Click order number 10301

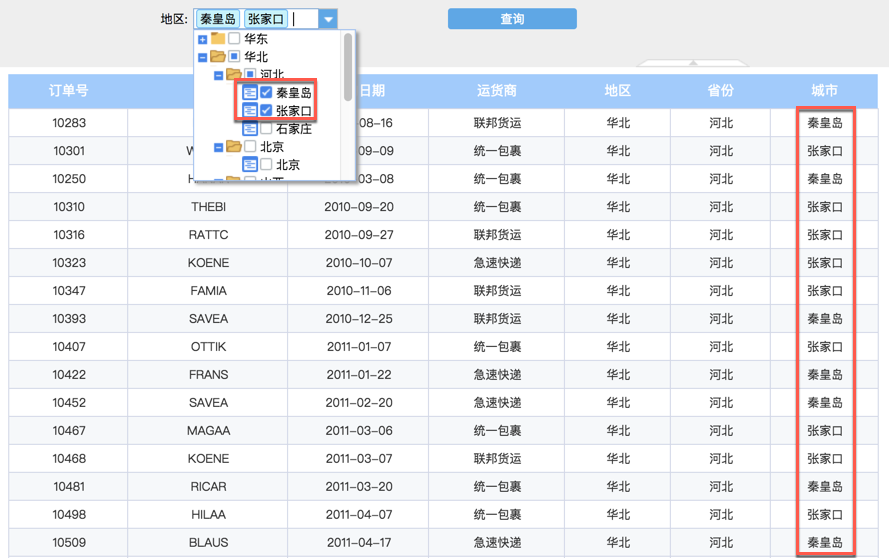(x=69, y=151)
